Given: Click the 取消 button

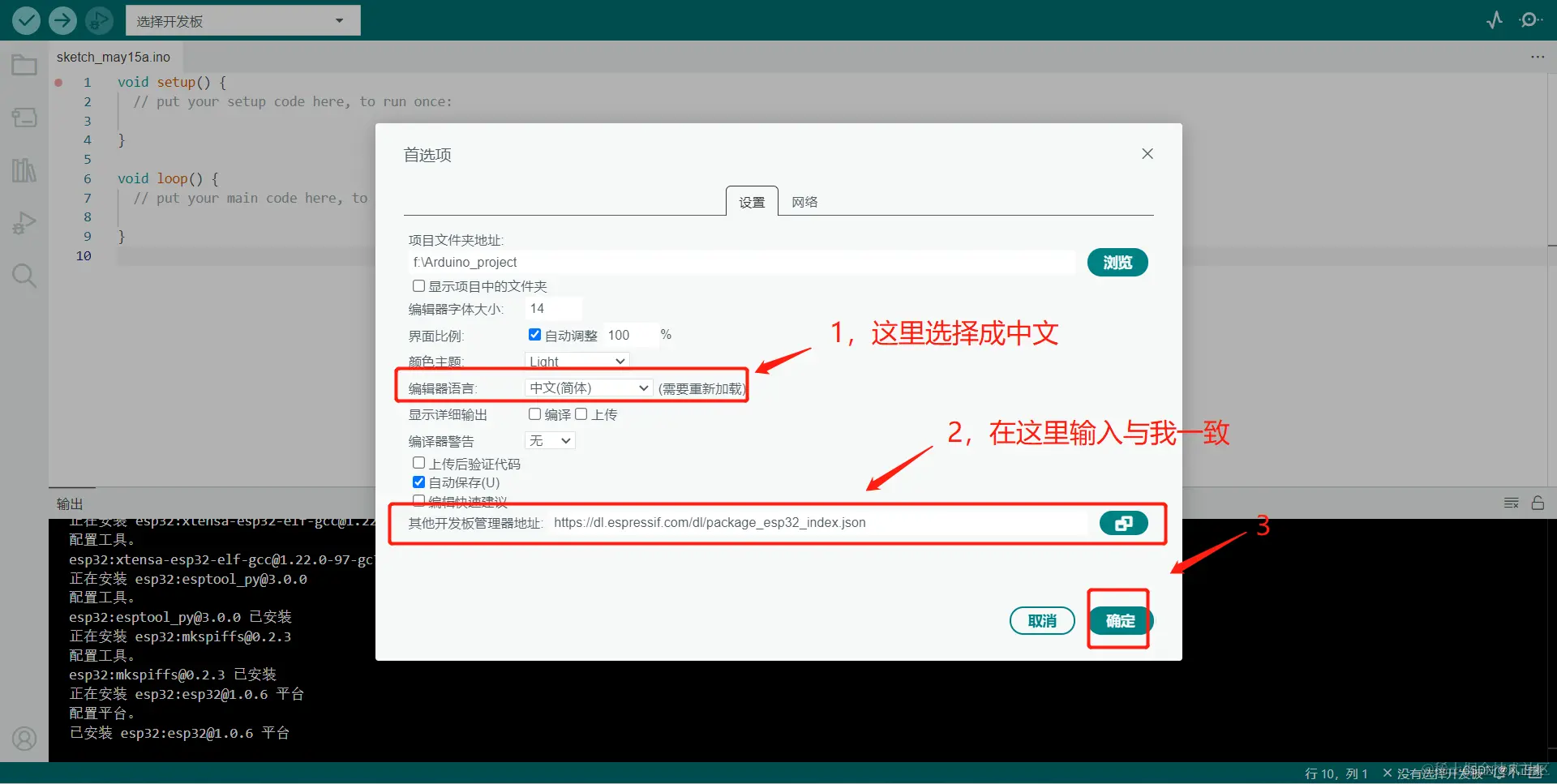Looking at the screenshot, I should tap(1041, 620).
